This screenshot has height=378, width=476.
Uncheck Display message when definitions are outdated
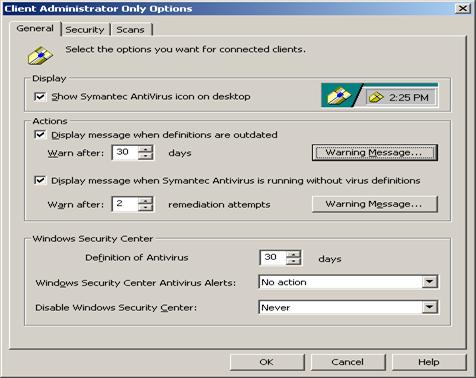tap(40, 135)
